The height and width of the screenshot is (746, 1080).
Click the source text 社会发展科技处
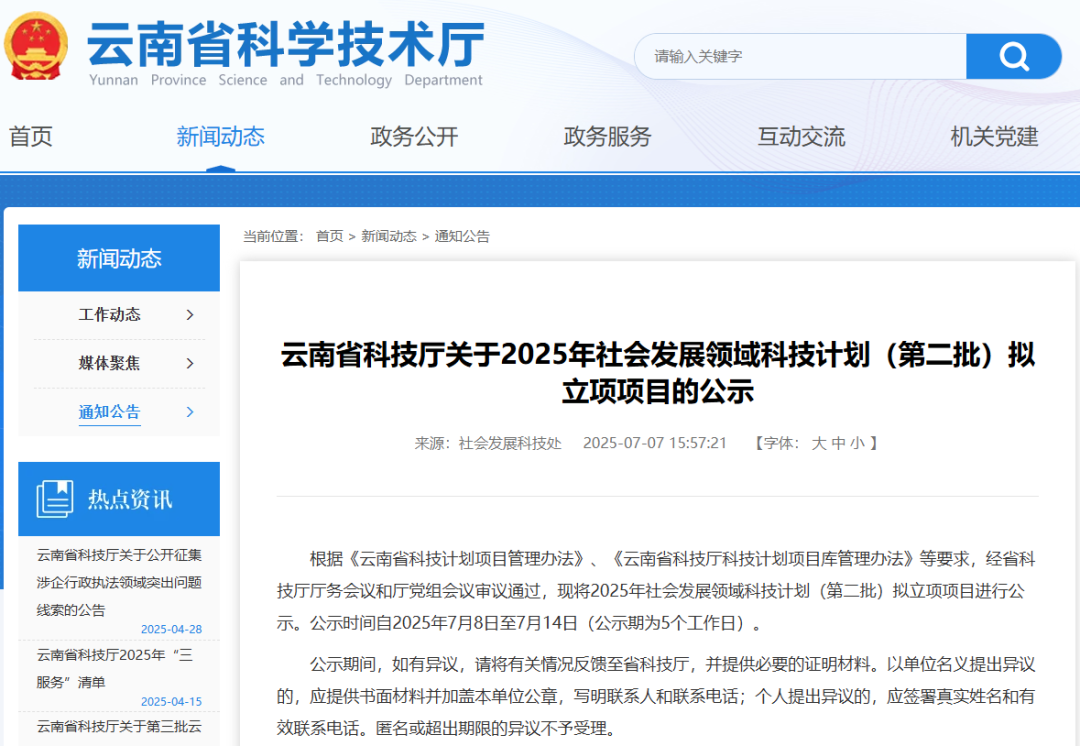pos(510,443)
